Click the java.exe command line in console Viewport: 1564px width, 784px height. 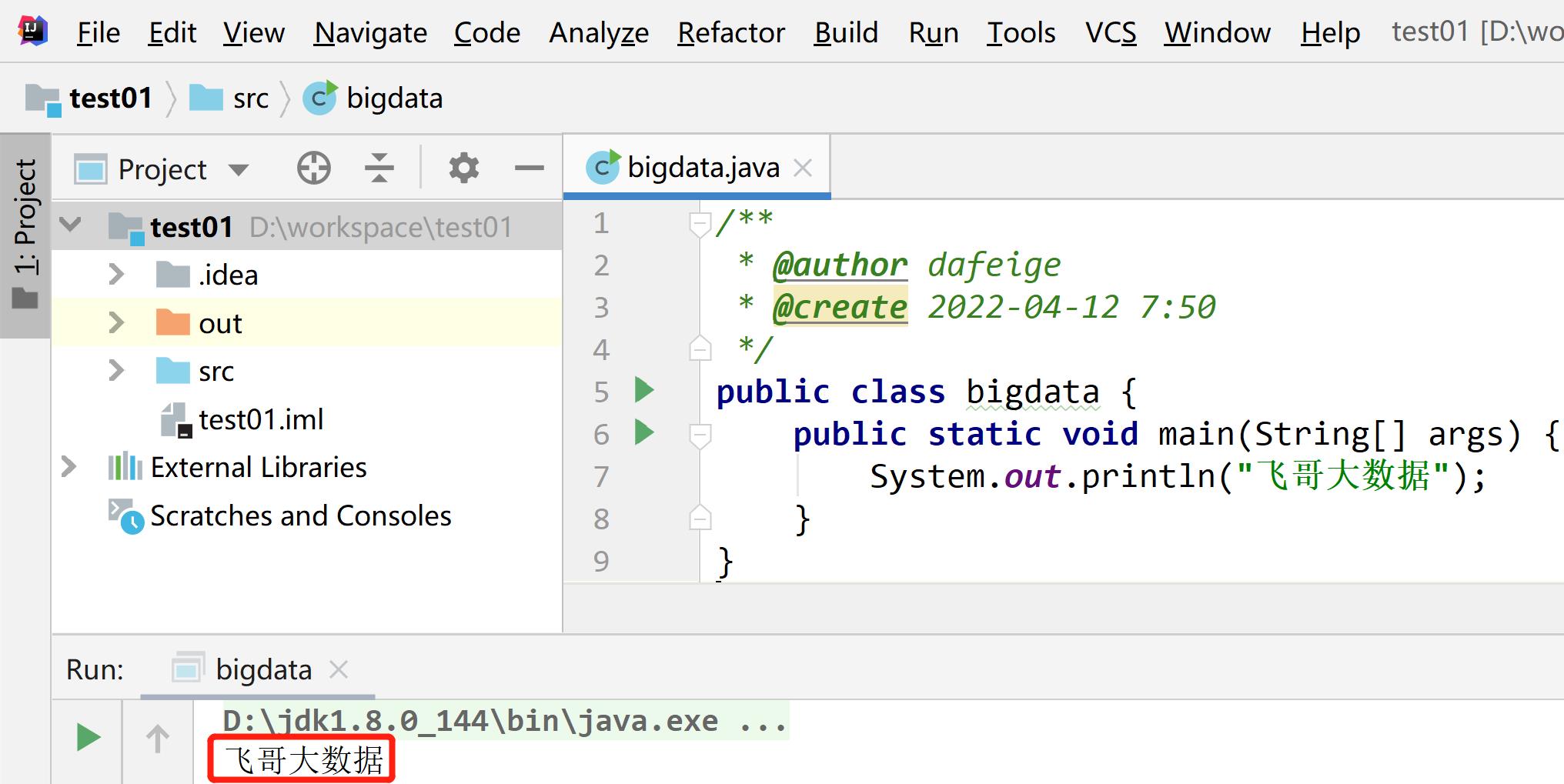tap(505, 721)
